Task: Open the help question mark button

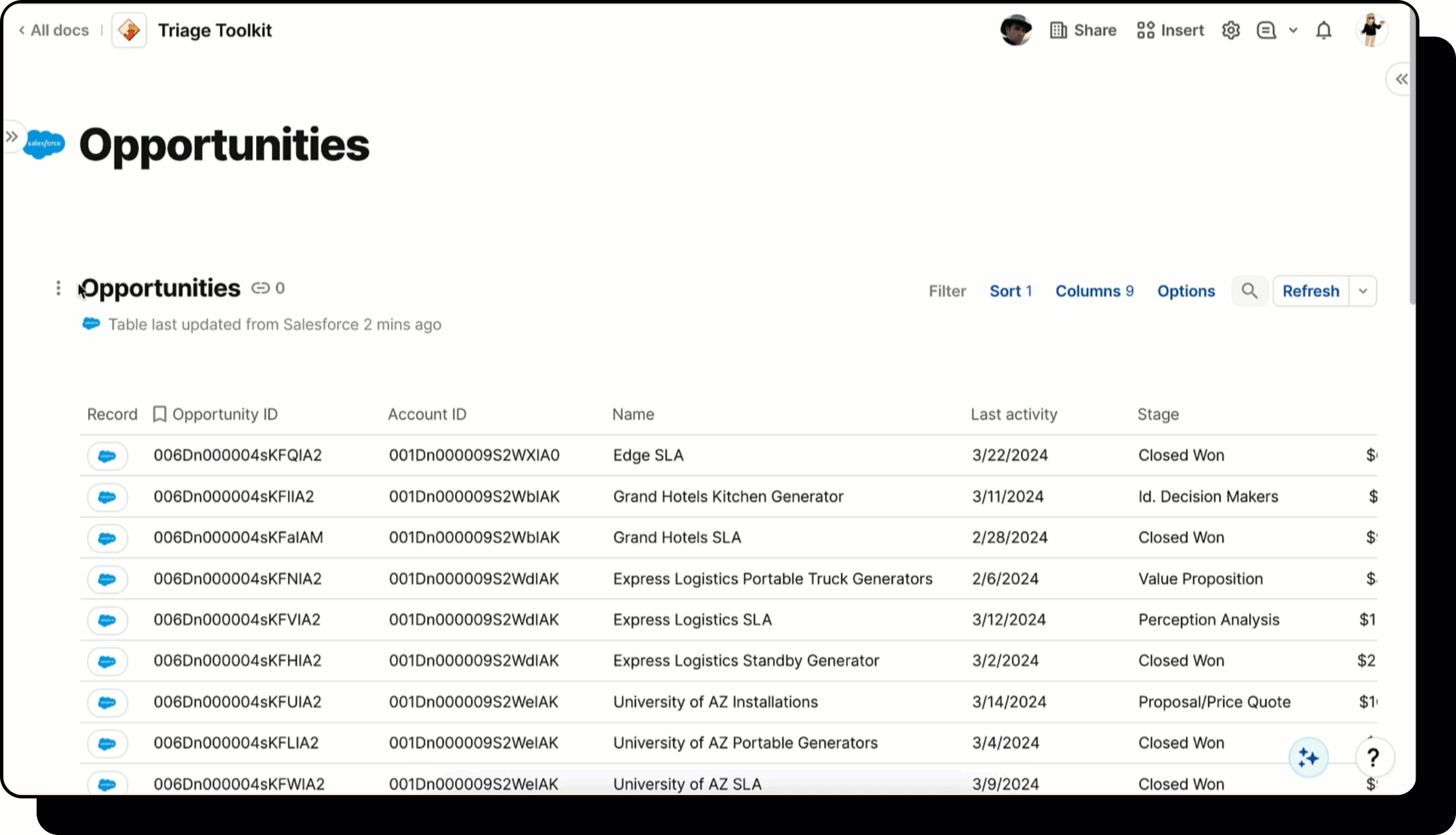Action: tap(1373, 758)
